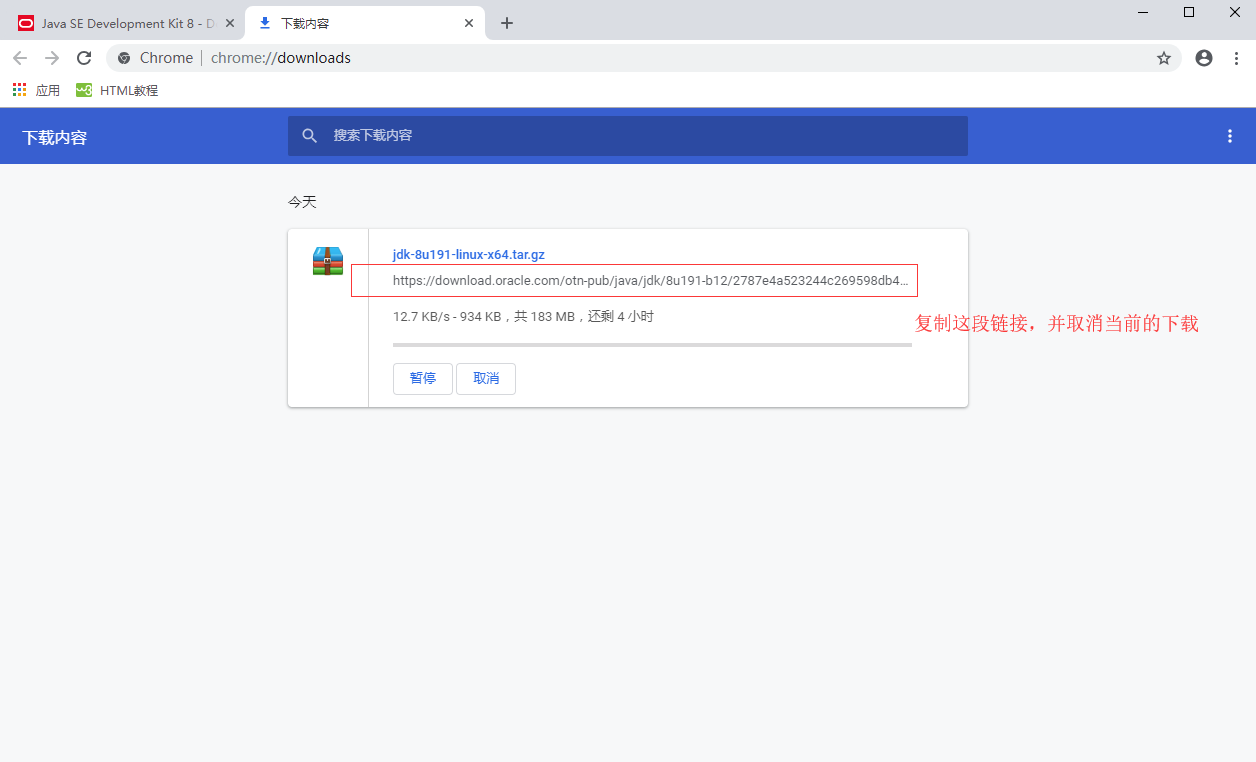Close the Chrome window
Image resolution: width=1256 pixels, height=762 pixels.
tap(1234, 12)
